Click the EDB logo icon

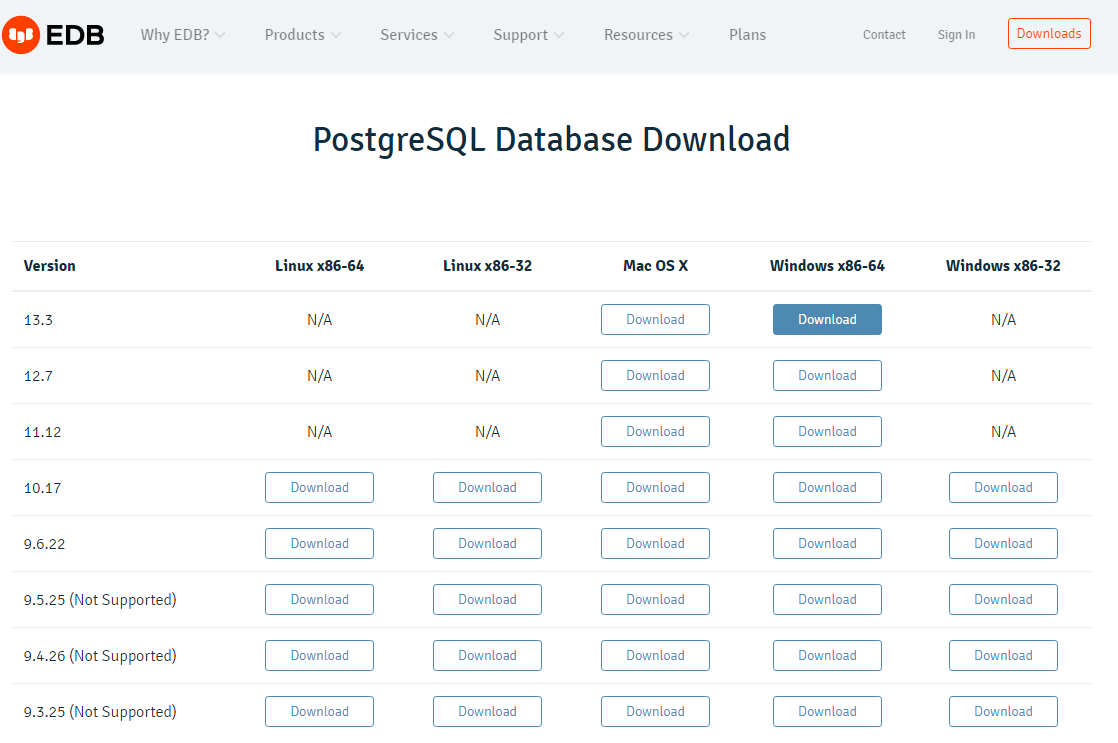20,34
